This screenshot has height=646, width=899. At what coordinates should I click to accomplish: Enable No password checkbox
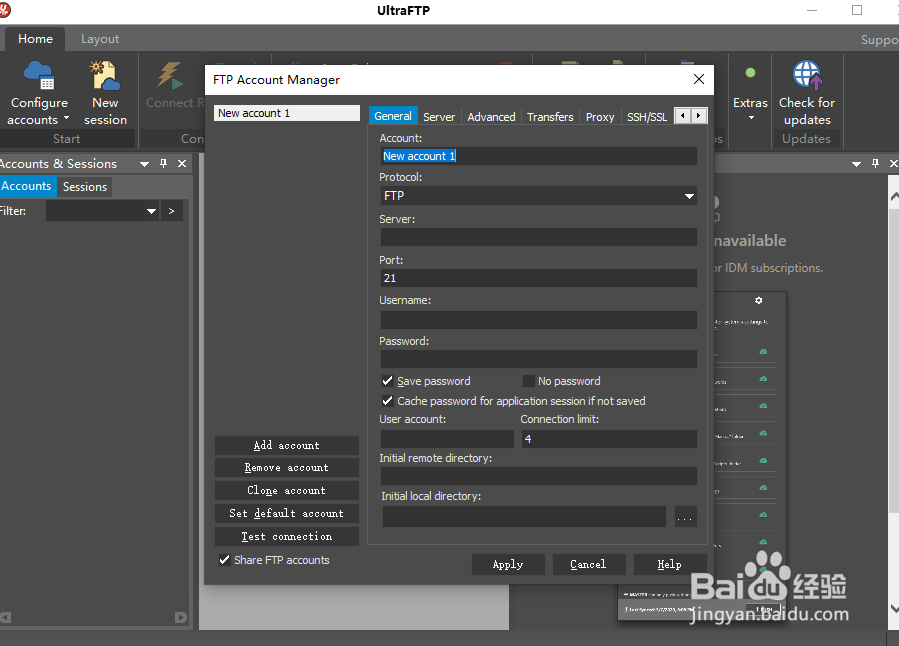(x=528, y=381)
